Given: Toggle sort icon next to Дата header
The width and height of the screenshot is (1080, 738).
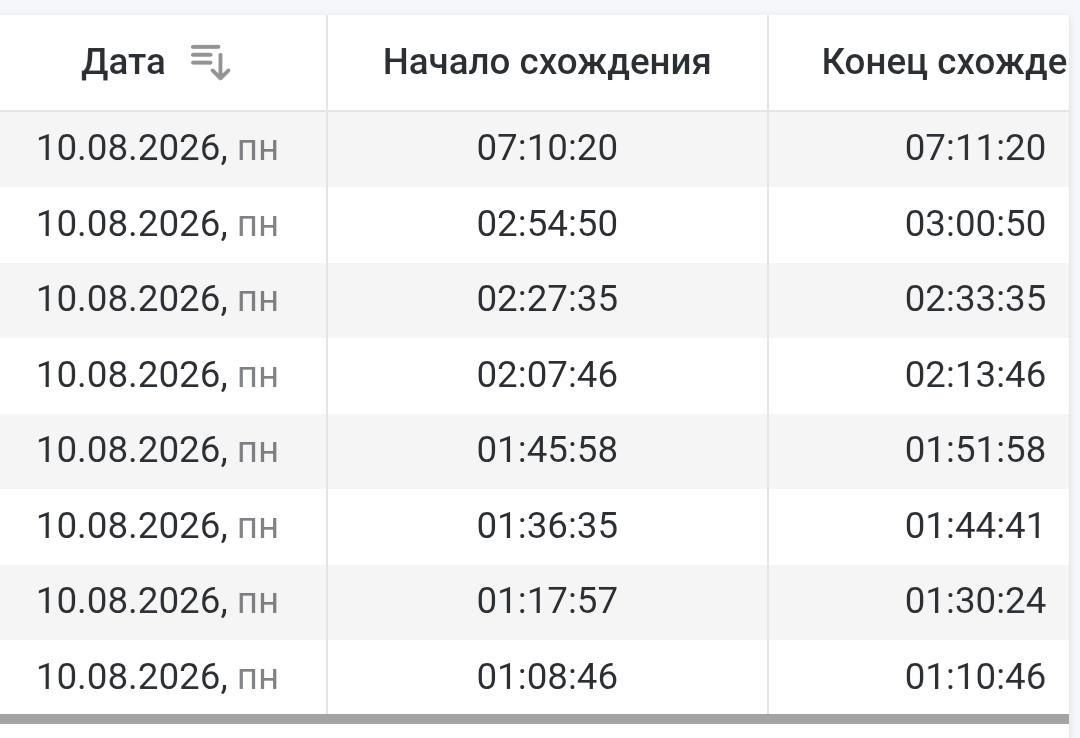Looking at the screenshot, I should [x=210, y=62].
